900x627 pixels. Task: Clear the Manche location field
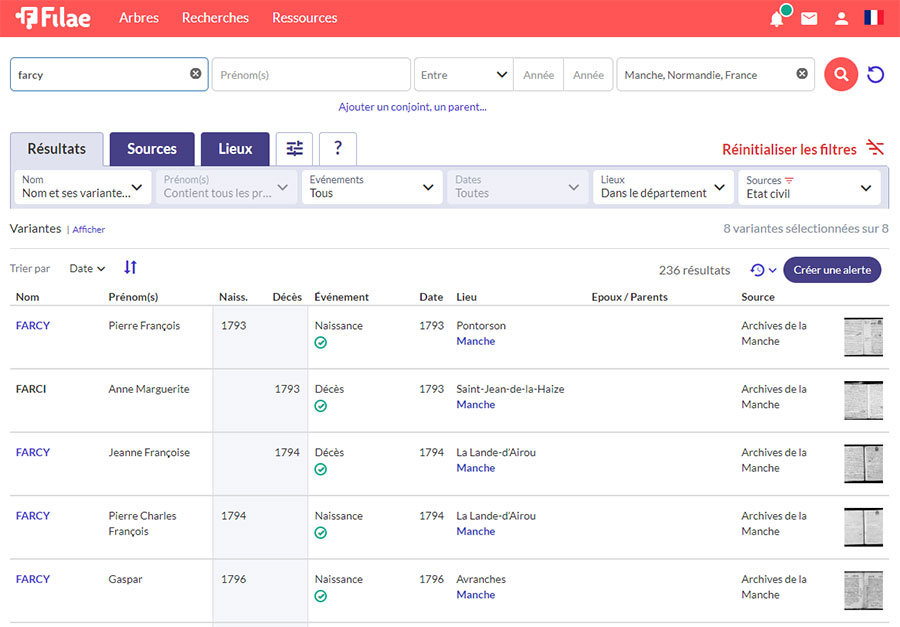[x=802, y=74]
